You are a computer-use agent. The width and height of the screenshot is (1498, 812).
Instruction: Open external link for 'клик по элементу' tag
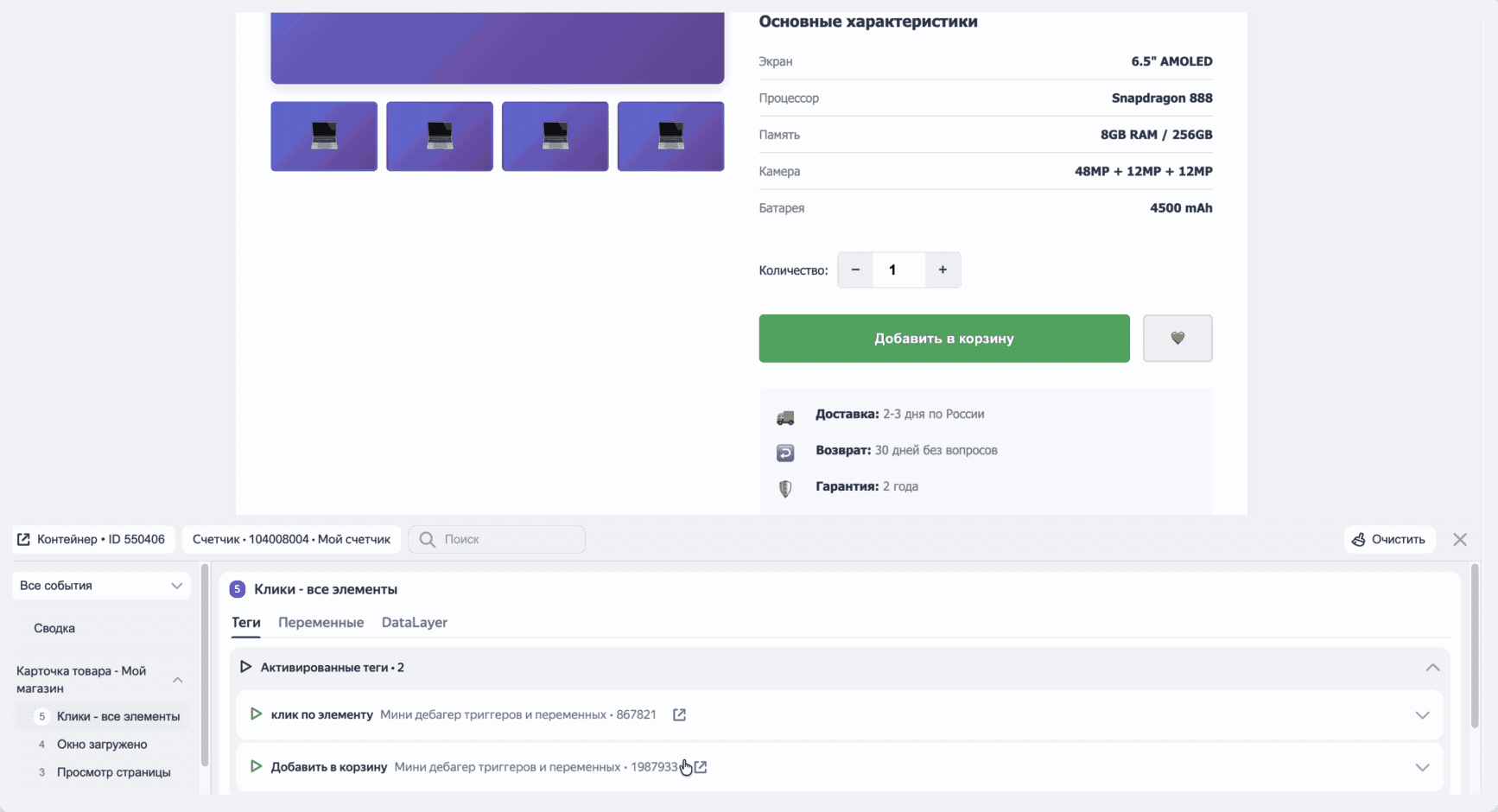click(x=679, y=715)
